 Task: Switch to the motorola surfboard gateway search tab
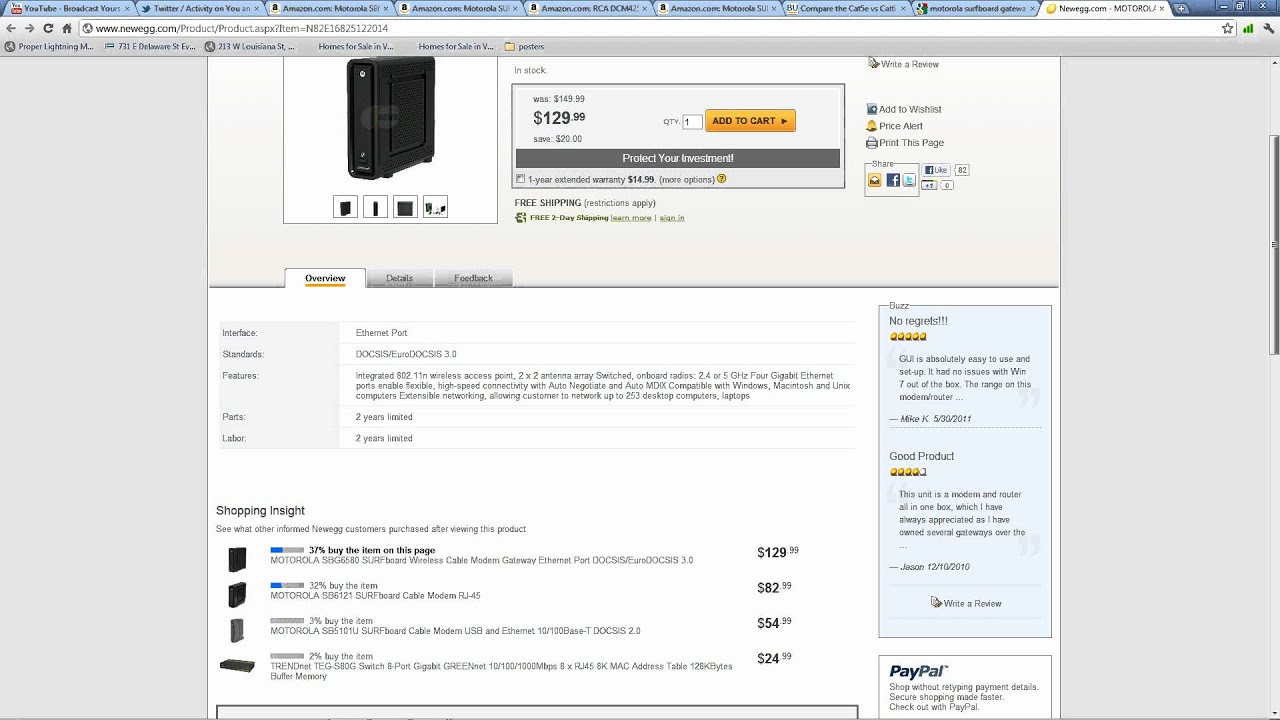pyautogui.click(x=975, y=8)
